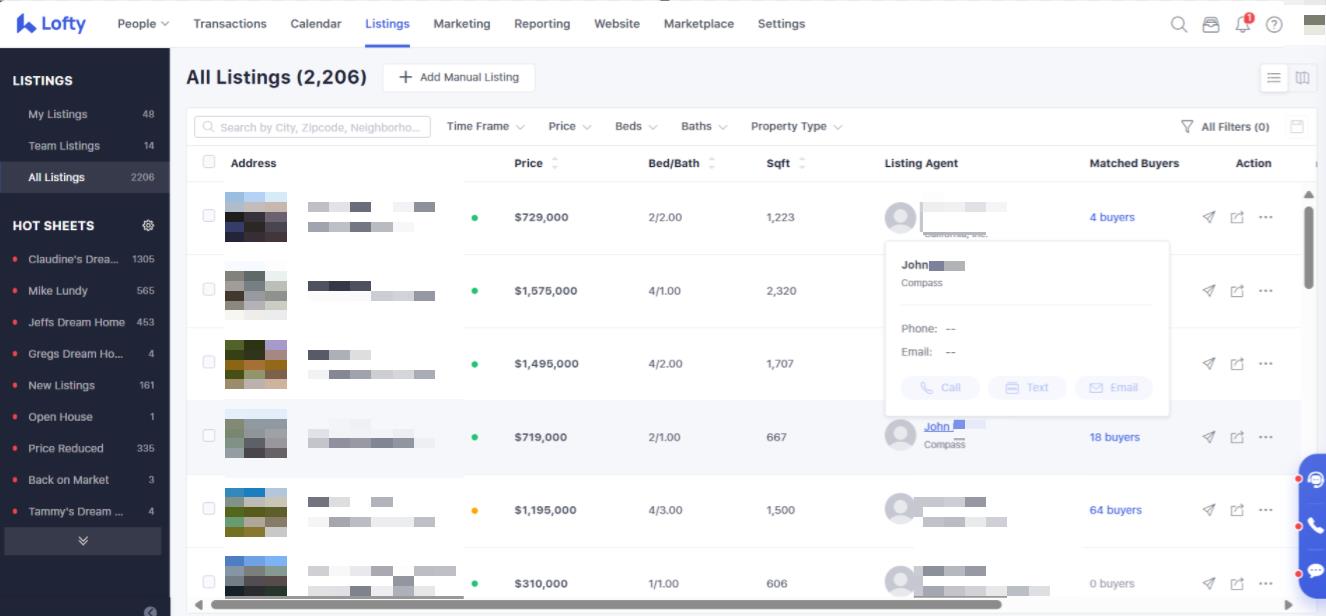
Task: Click the listing search input field
Action: (313, 127)
